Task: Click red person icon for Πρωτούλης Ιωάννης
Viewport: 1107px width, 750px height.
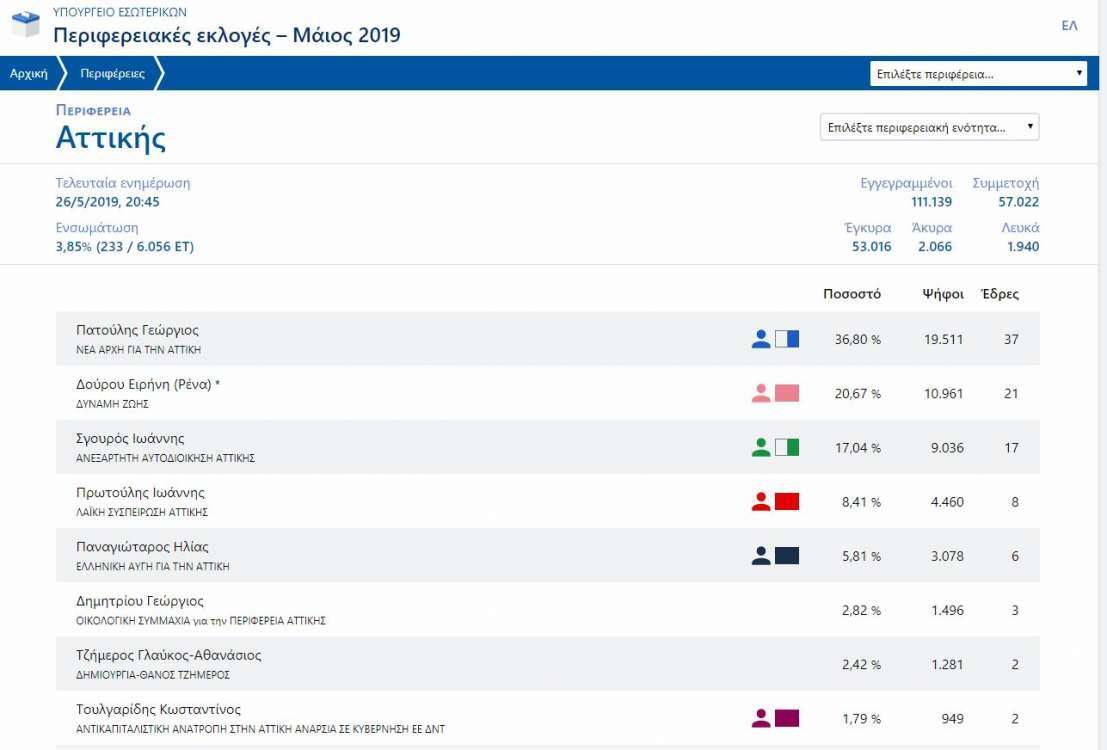Action: coord(761,501)
